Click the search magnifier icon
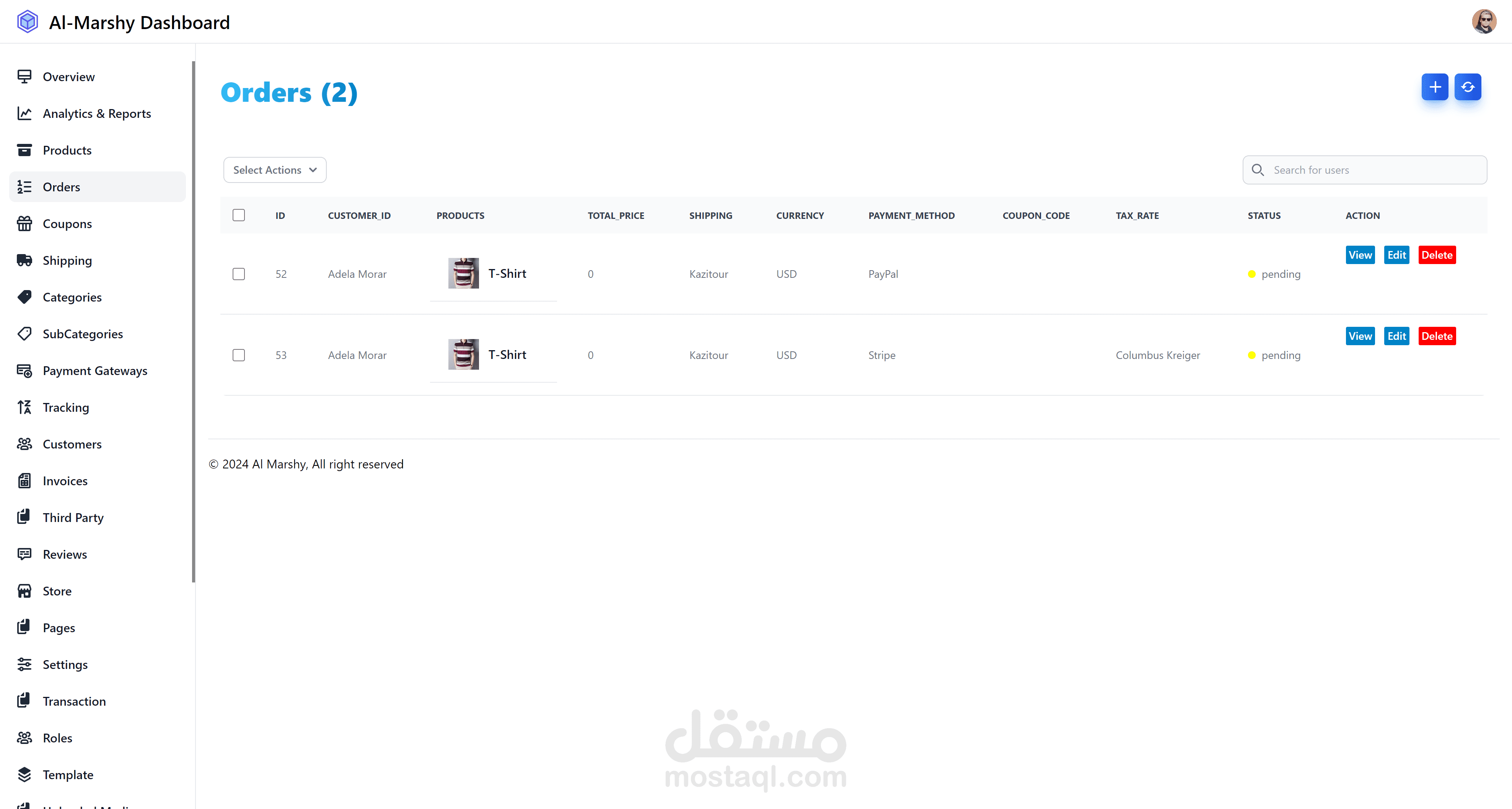Viewport: 1512px width, 809px height. point(1257,170)
